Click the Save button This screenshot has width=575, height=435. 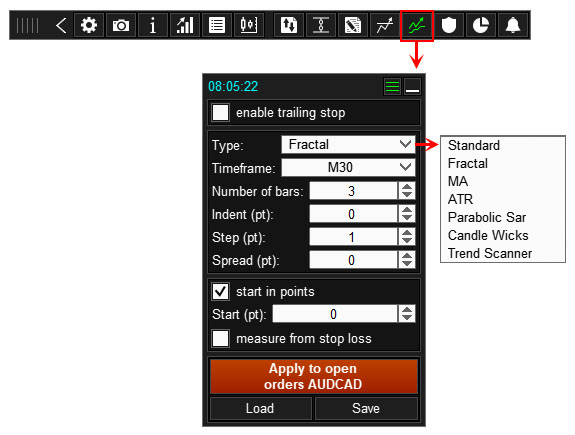(366, 408)
